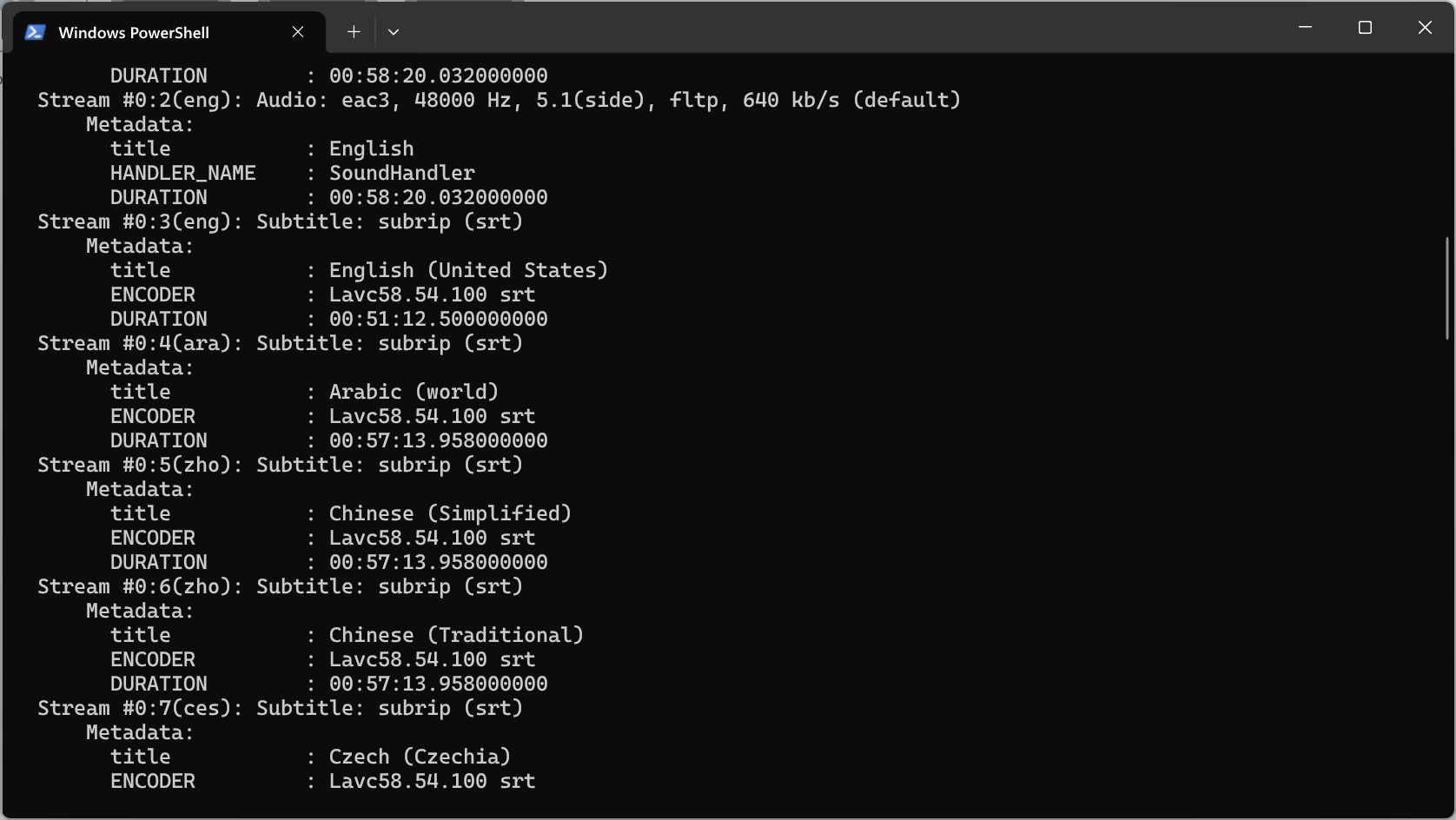Click the vertical scrollbar thumb
This screenshot has width=1456, height=820.
click(1446, 288)
